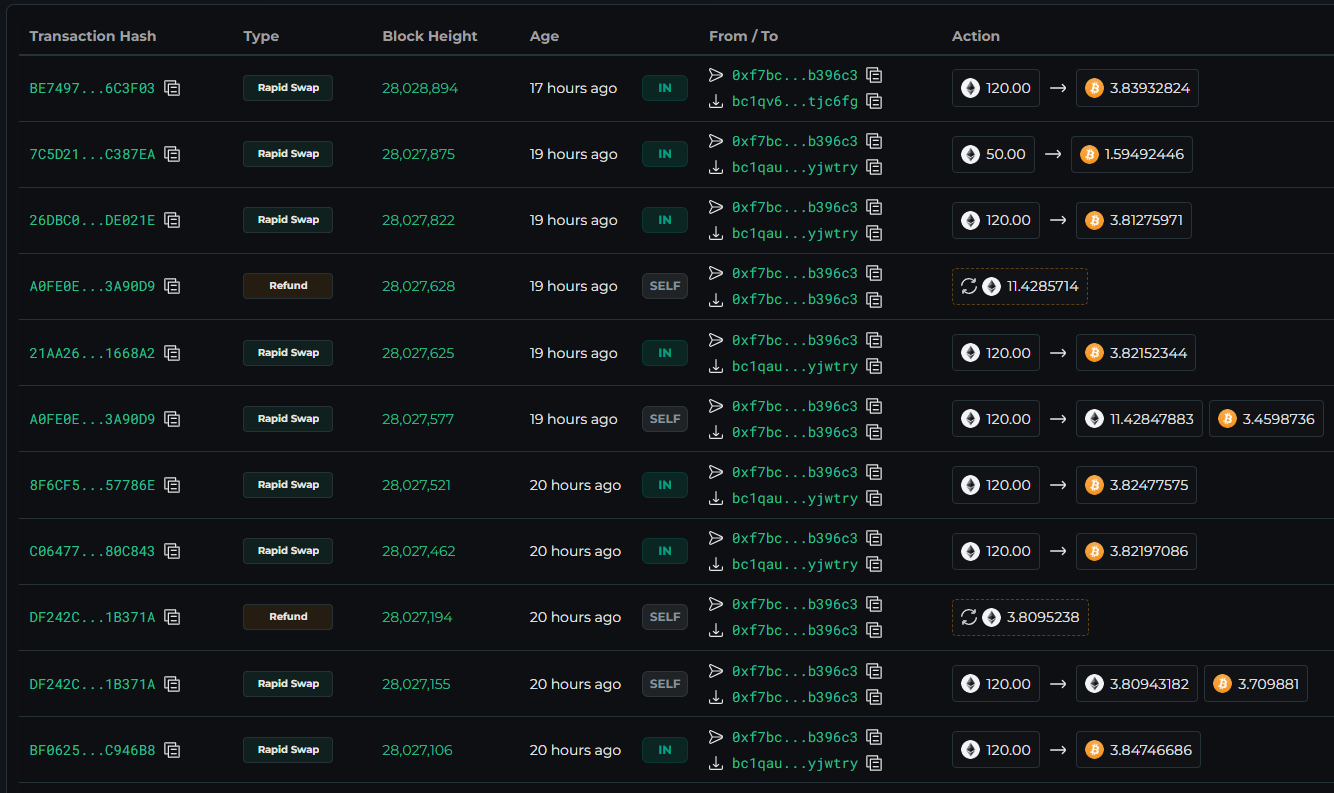Copy the hash in the Rapid Swap row at block 28,027,155
Image resolution: width=1334 pixels, height=793 pixels.
[172, 684]
